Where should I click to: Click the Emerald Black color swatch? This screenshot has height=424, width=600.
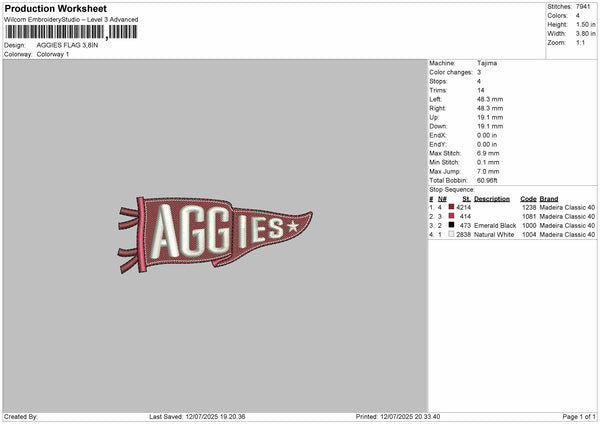click(x=452, y=225)
